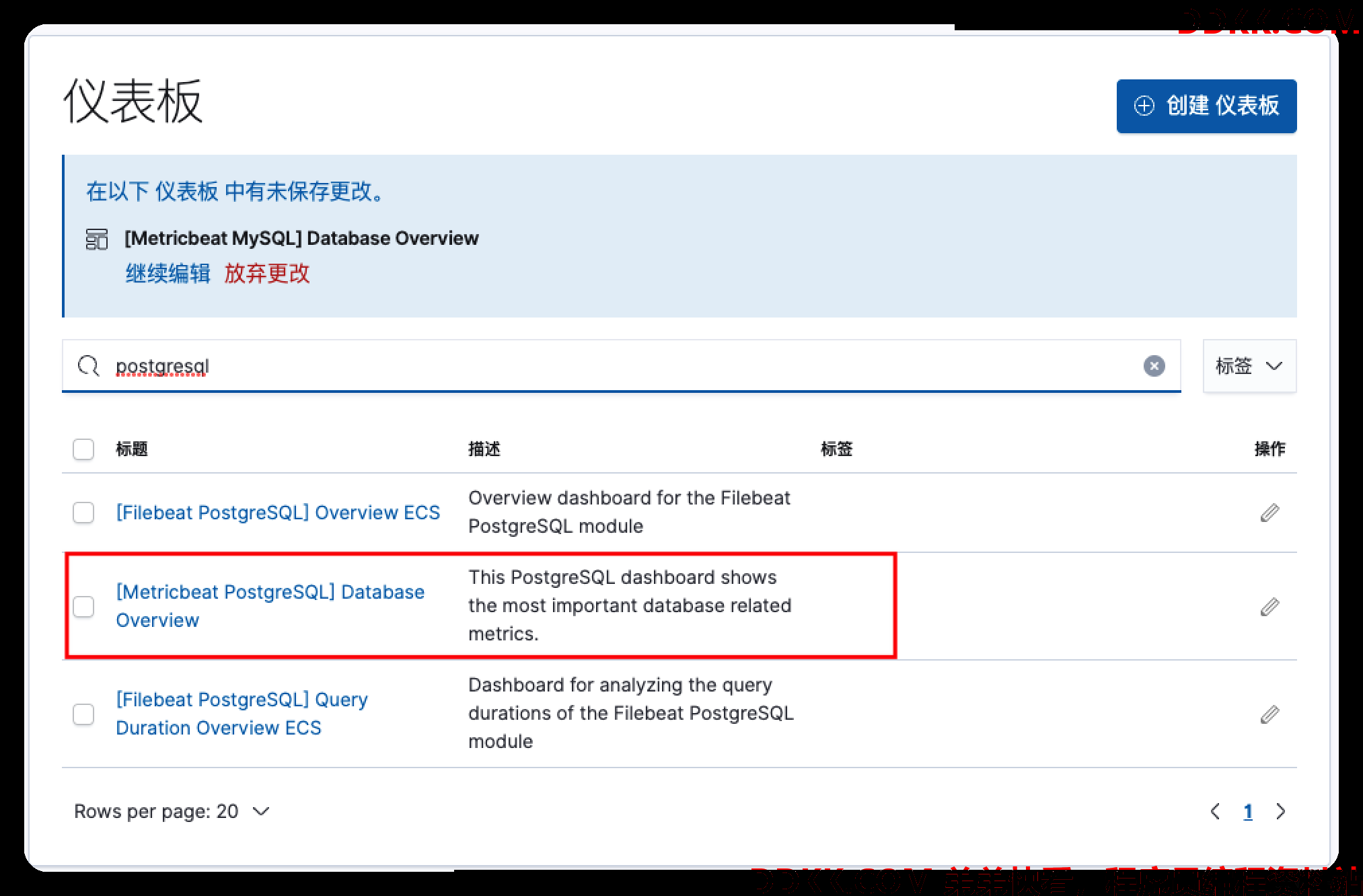Go to previous page arrow
The image size is (1363, 896).
1215,812
